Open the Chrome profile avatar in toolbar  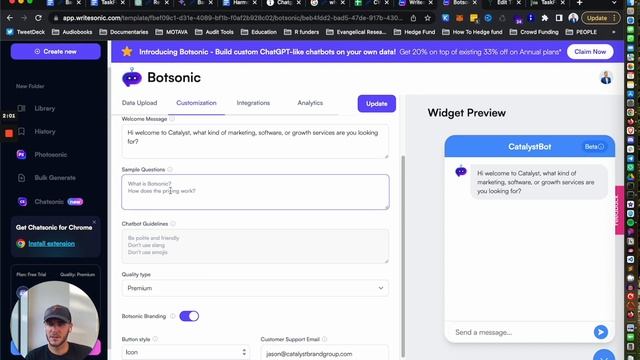pyautogui.click(x=573, y=18)
